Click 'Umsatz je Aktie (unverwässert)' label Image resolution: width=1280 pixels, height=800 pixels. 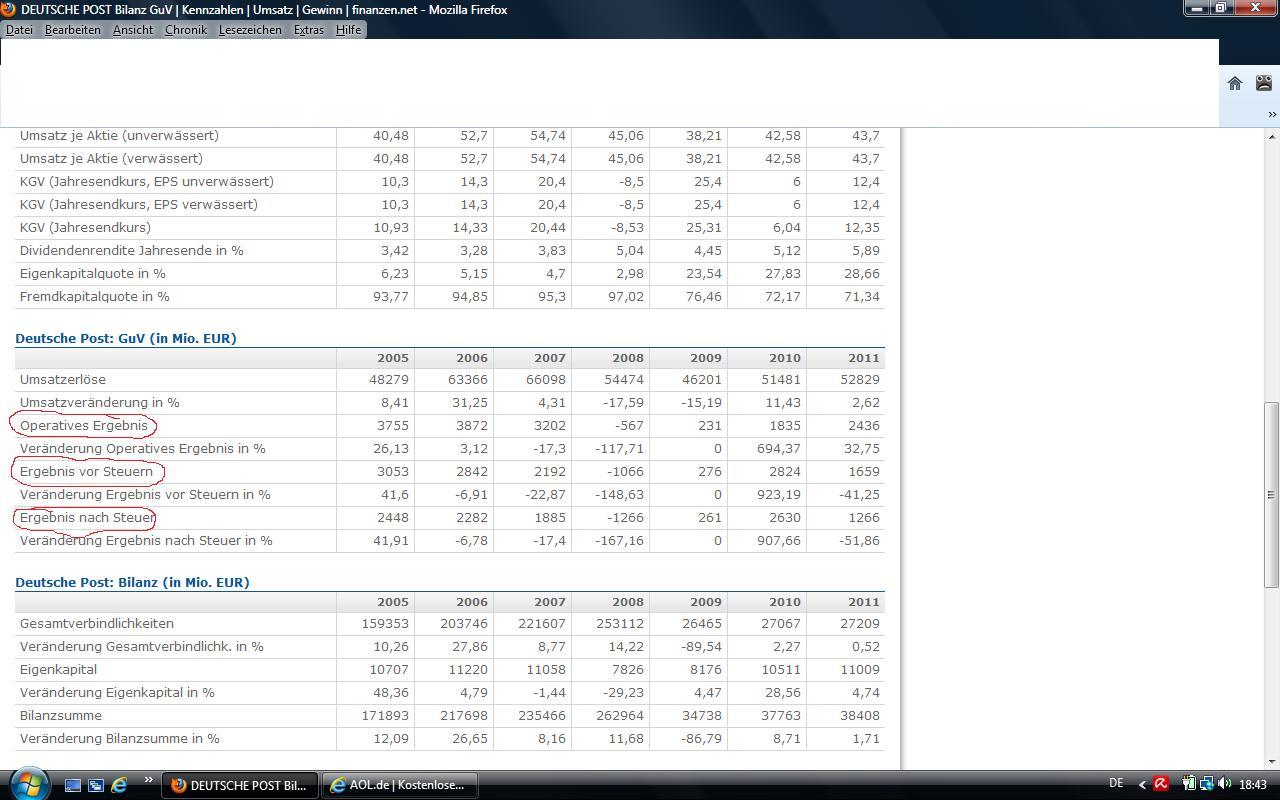(x=119, y=135)
